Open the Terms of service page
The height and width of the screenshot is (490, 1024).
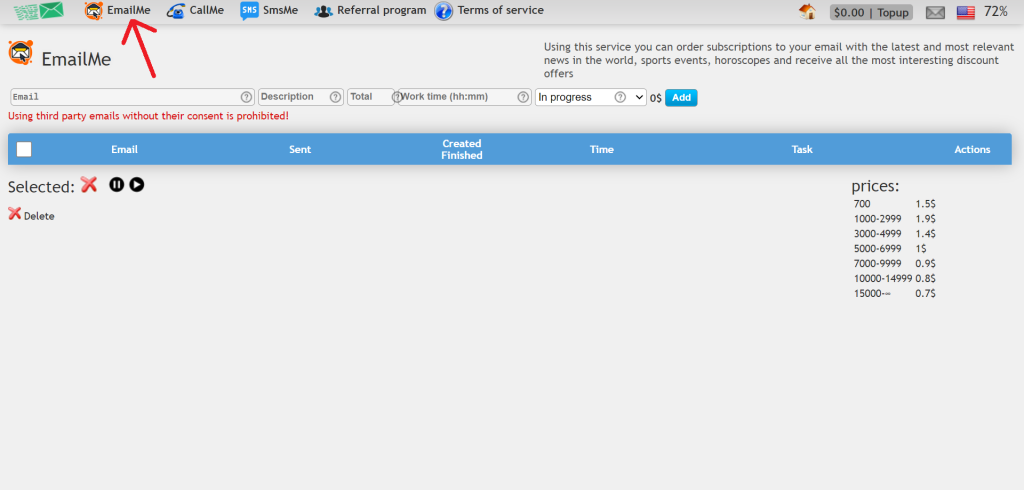click(x=489, y=10)
